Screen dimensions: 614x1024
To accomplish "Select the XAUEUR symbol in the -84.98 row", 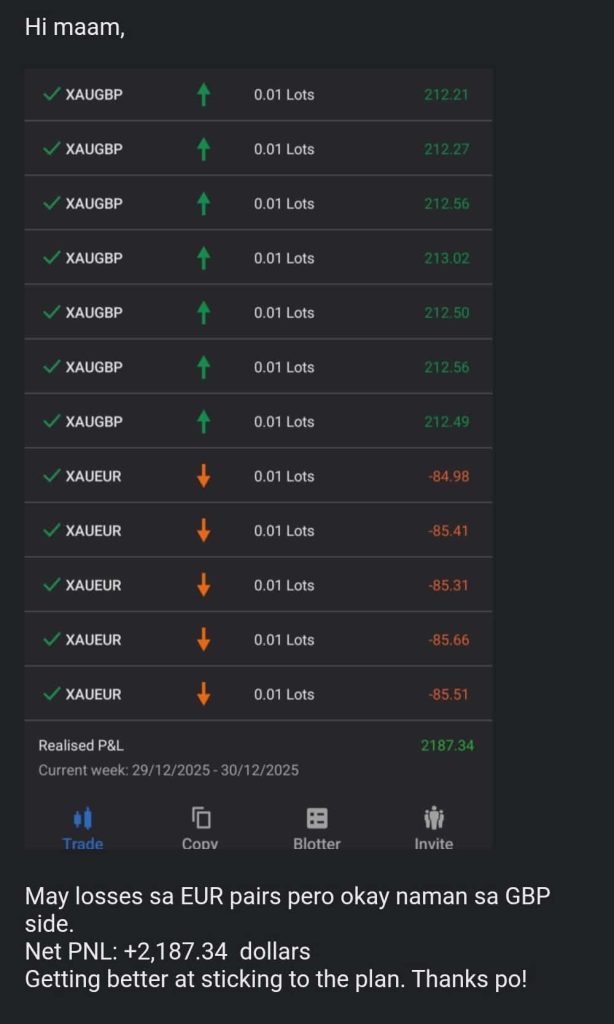I will point(93,476).
